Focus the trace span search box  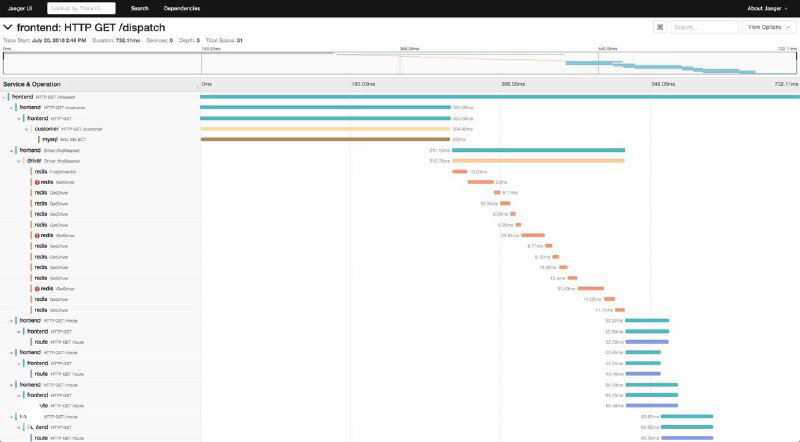[704, 27]
